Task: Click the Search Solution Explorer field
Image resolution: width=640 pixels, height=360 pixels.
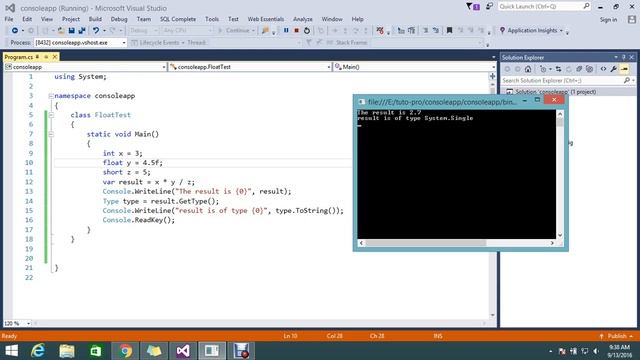Action: click(568, 81)
